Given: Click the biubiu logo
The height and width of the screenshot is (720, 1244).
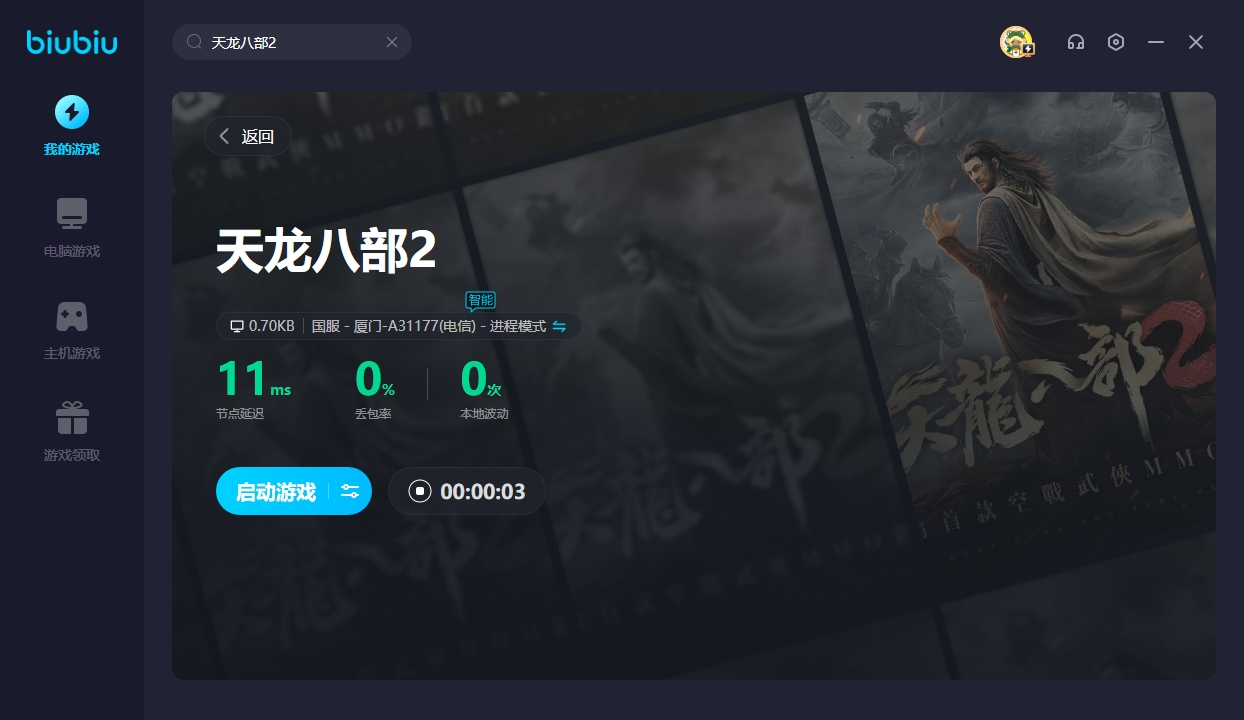Looking at the screenshot, I should pos(72,42).
